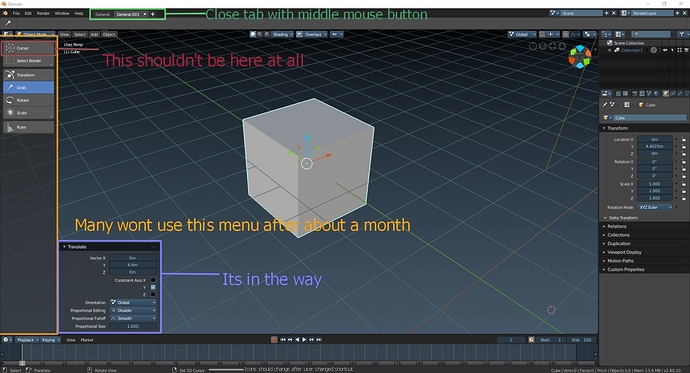Click the play animation button
690x373 pixels.
(x=304, y=340)
